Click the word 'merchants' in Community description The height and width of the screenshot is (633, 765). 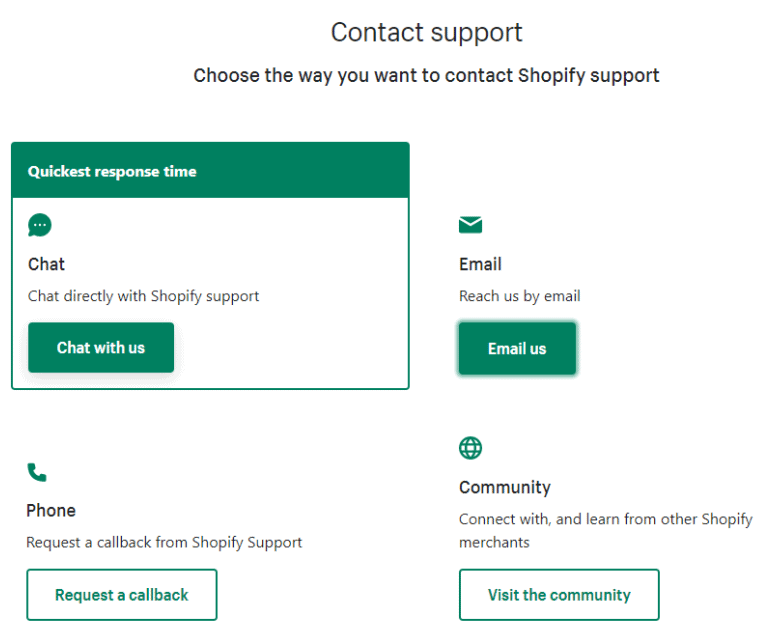pos(494,542)
